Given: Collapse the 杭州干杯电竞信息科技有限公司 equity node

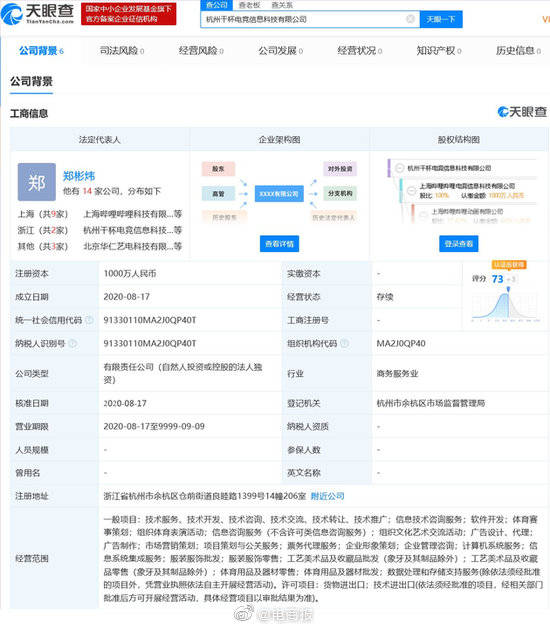Looking at the screenshot, I should 399,168.
